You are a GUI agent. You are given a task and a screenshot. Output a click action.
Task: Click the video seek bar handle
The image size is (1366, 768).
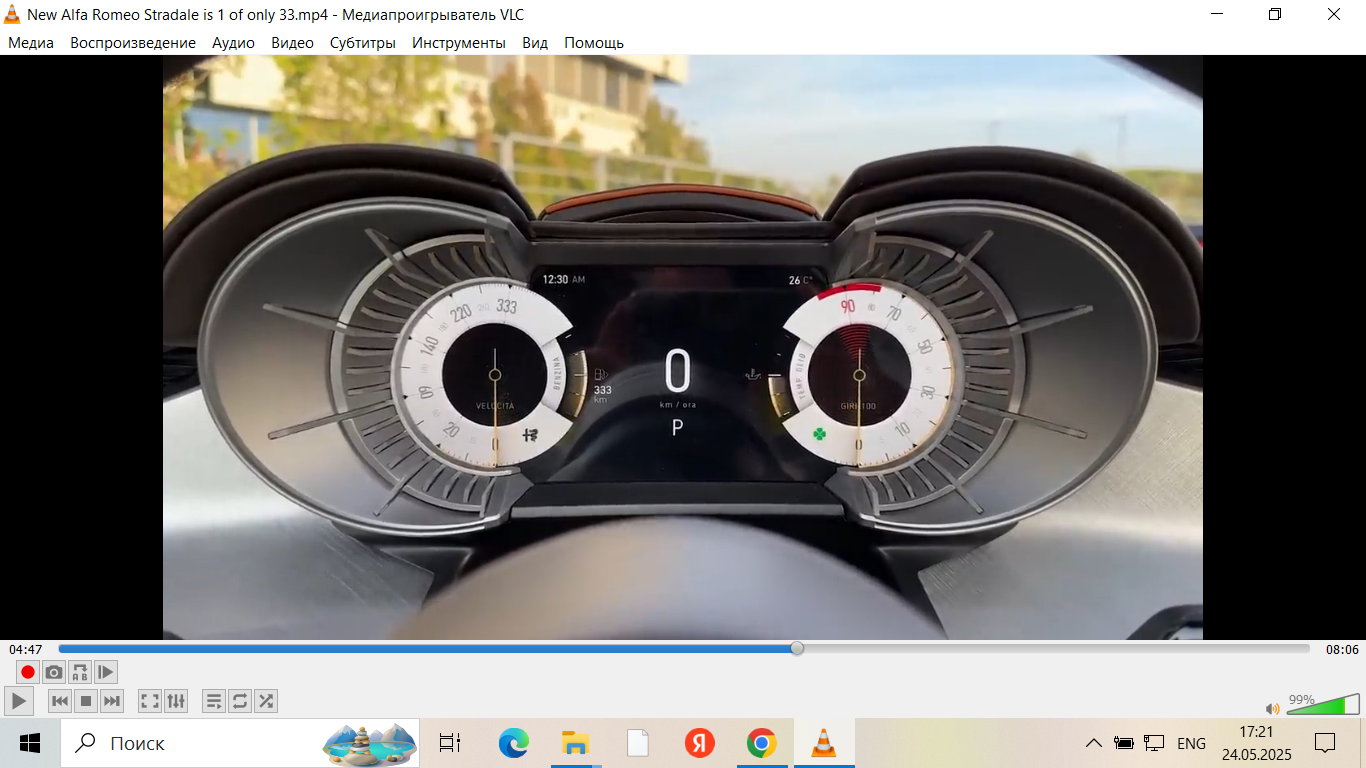point(797,648)
